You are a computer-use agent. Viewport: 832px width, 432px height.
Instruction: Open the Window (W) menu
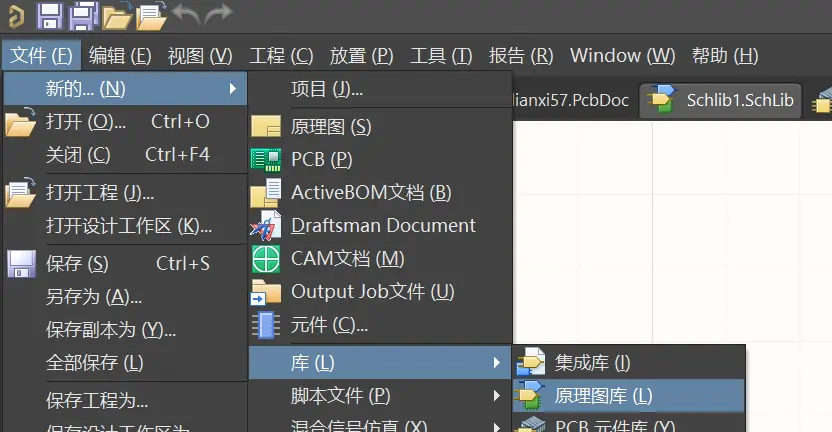point(622,55)
